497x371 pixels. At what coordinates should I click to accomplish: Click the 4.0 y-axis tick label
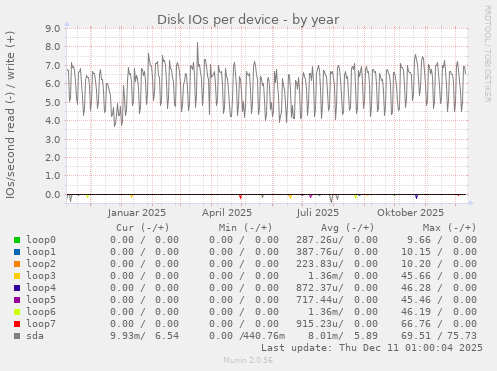53,121
